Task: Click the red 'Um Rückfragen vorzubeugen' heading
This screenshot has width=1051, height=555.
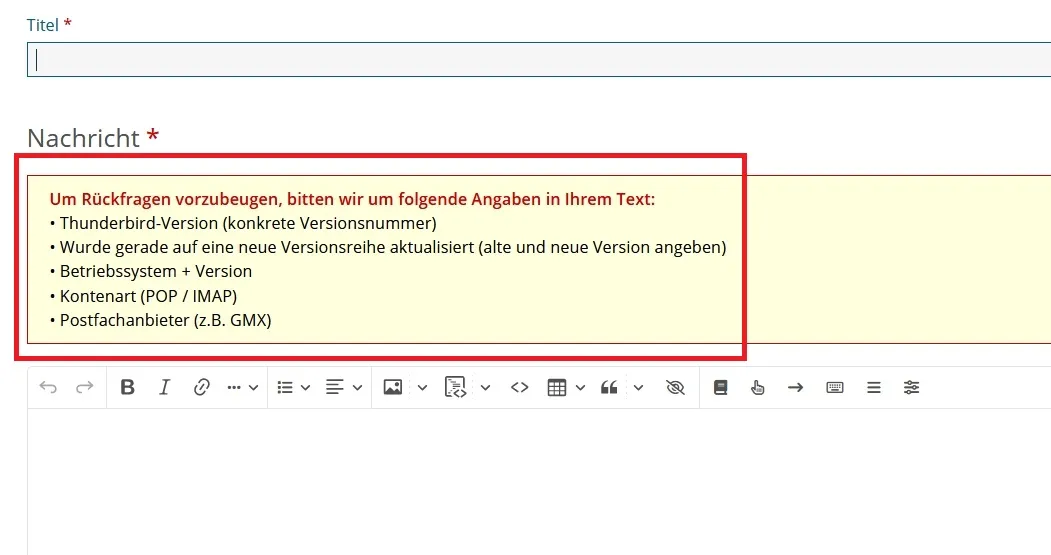Action: [x=352, y=199]
